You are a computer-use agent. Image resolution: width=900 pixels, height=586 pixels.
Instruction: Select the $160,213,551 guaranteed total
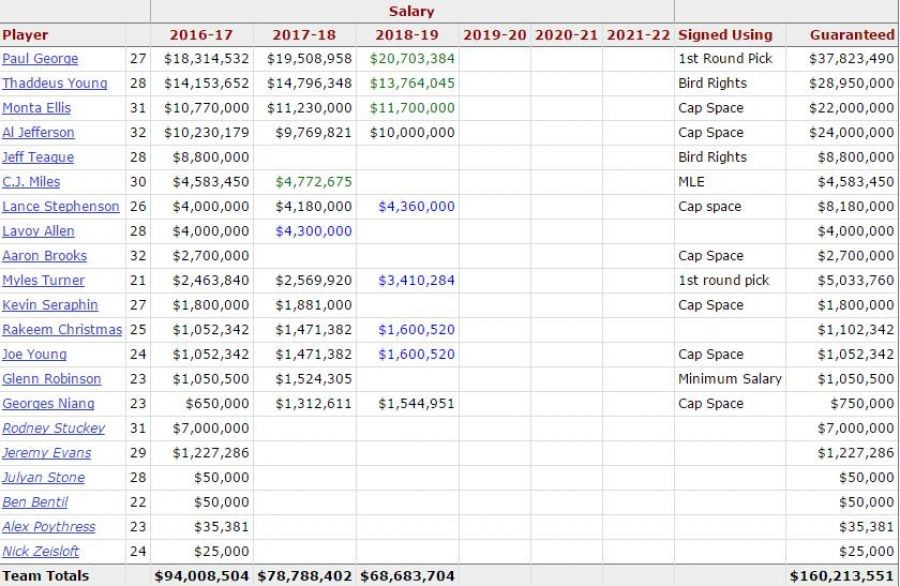[842, 576]
